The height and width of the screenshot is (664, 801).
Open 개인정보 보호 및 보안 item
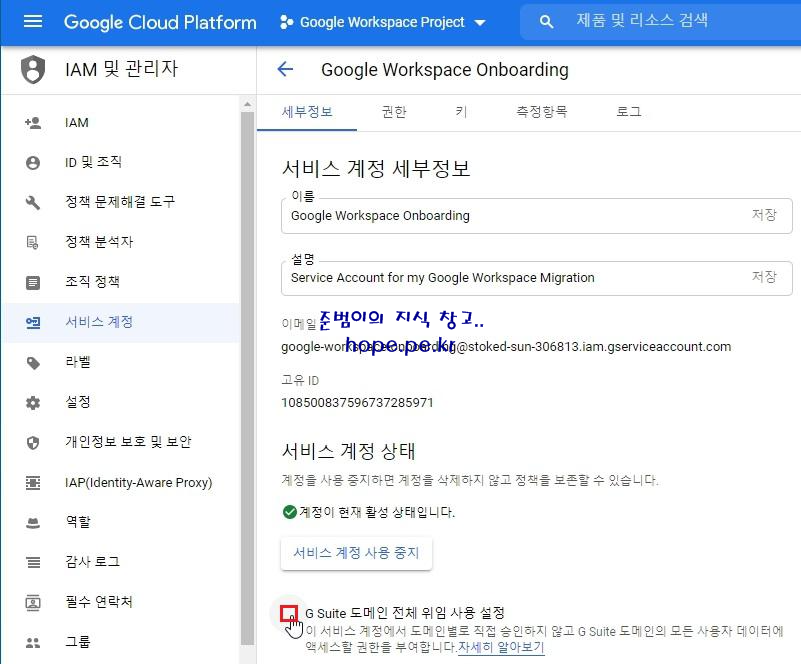(x=122, y=442)
